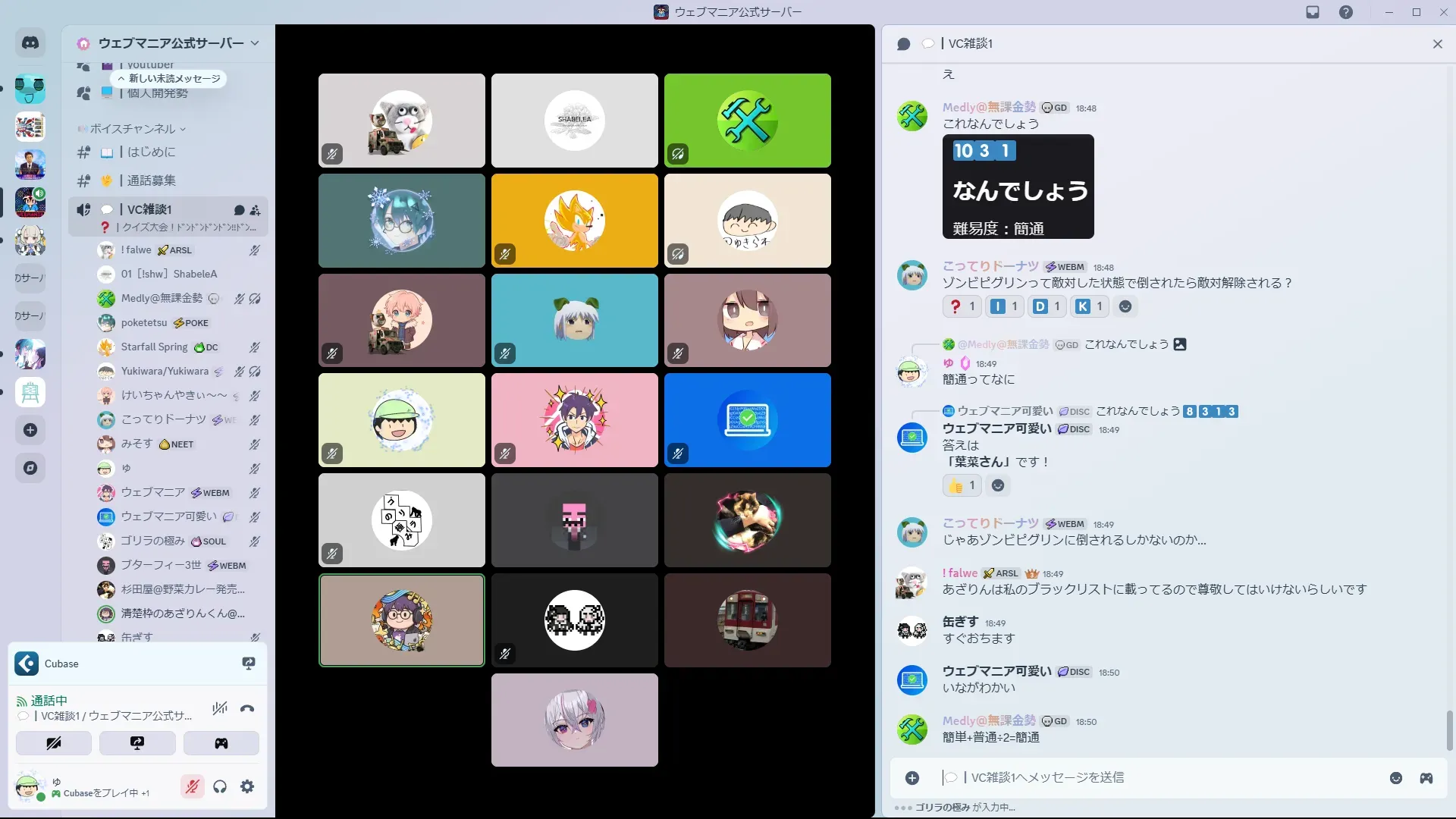Disconnect from the voice call
This screenshot has width=1456, height=819.
247,709
